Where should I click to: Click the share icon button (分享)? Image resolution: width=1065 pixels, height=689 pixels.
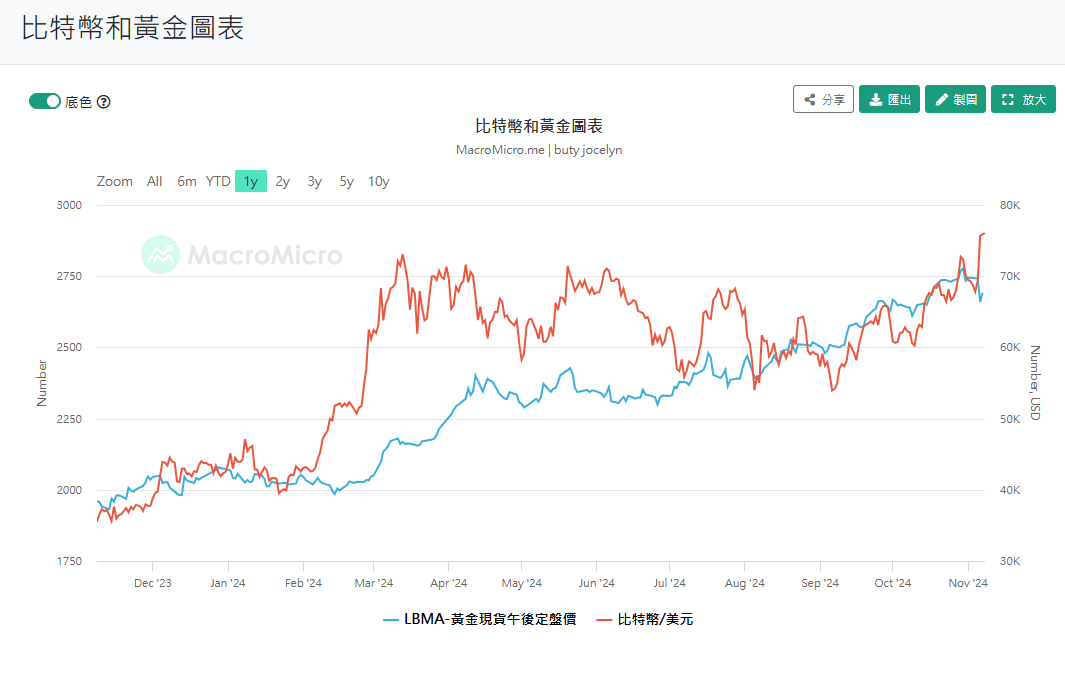click(823, 100)
